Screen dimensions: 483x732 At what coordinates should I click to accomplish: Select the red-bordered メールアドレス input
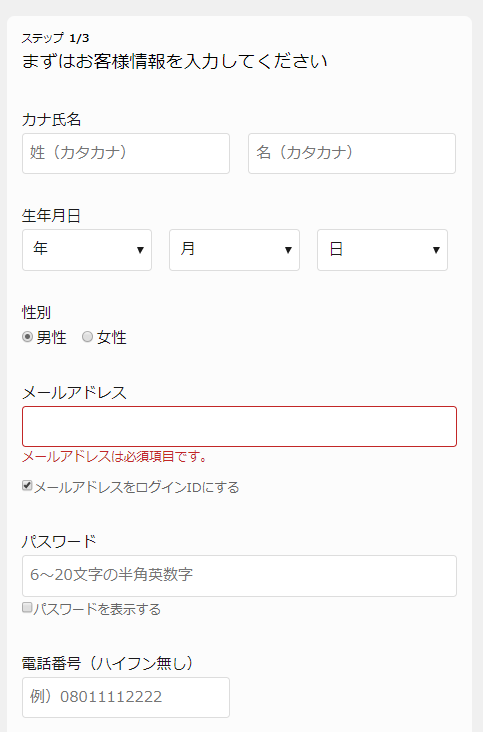(x=239, y=426)
